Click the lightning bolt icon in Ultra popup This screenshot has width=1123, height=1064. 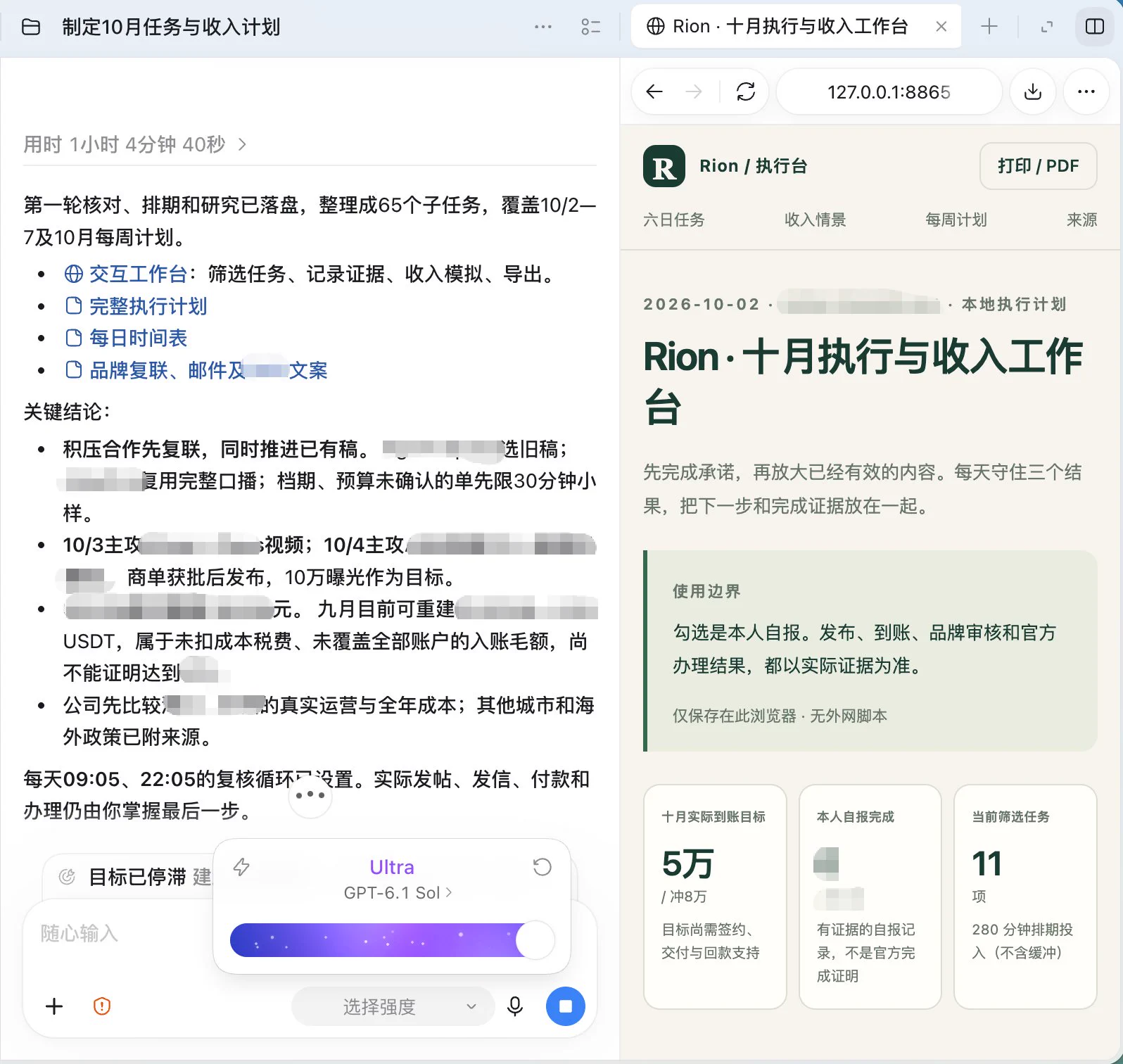click(x=241, y=866)
